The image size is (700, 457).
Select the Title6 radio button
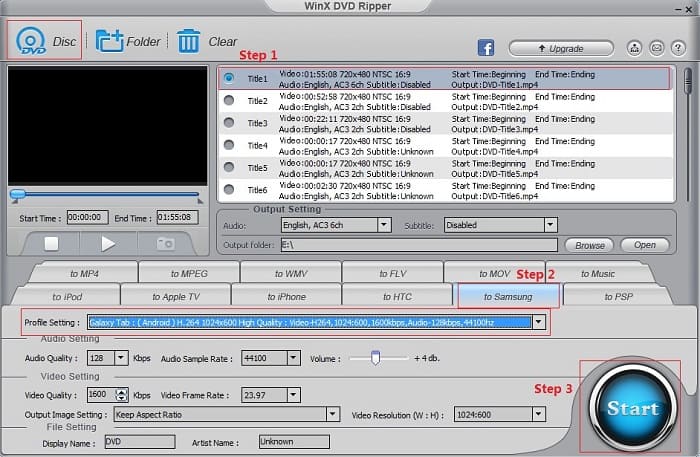[x=229, y=189]
